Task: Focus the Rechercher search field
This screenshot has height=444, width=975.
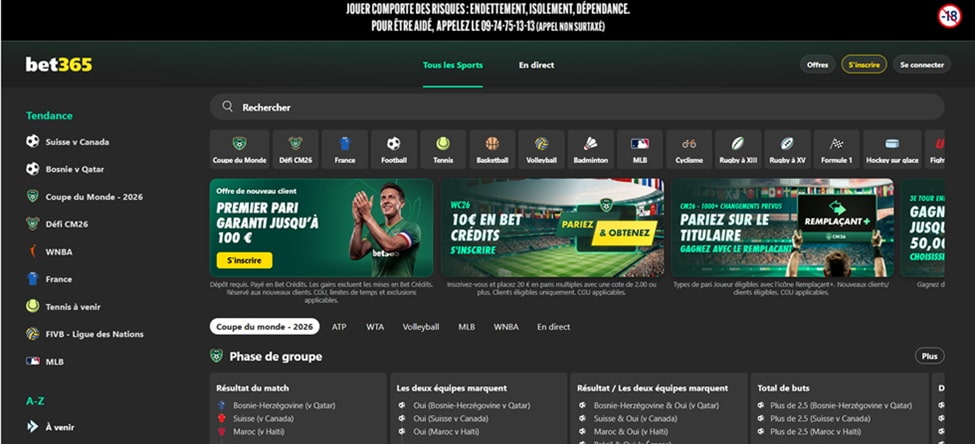Action: 577,107
